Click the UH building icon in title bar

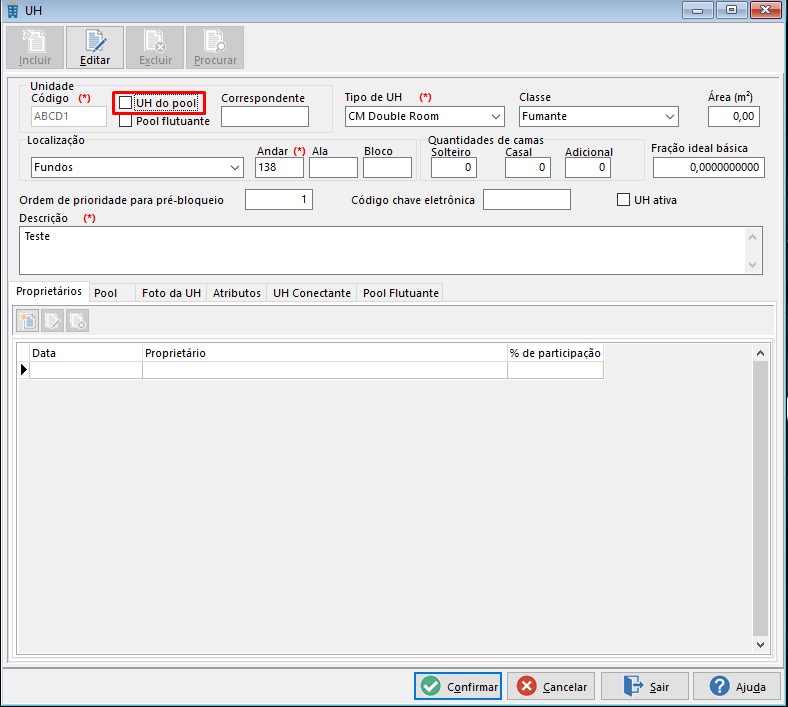point(13,11)
